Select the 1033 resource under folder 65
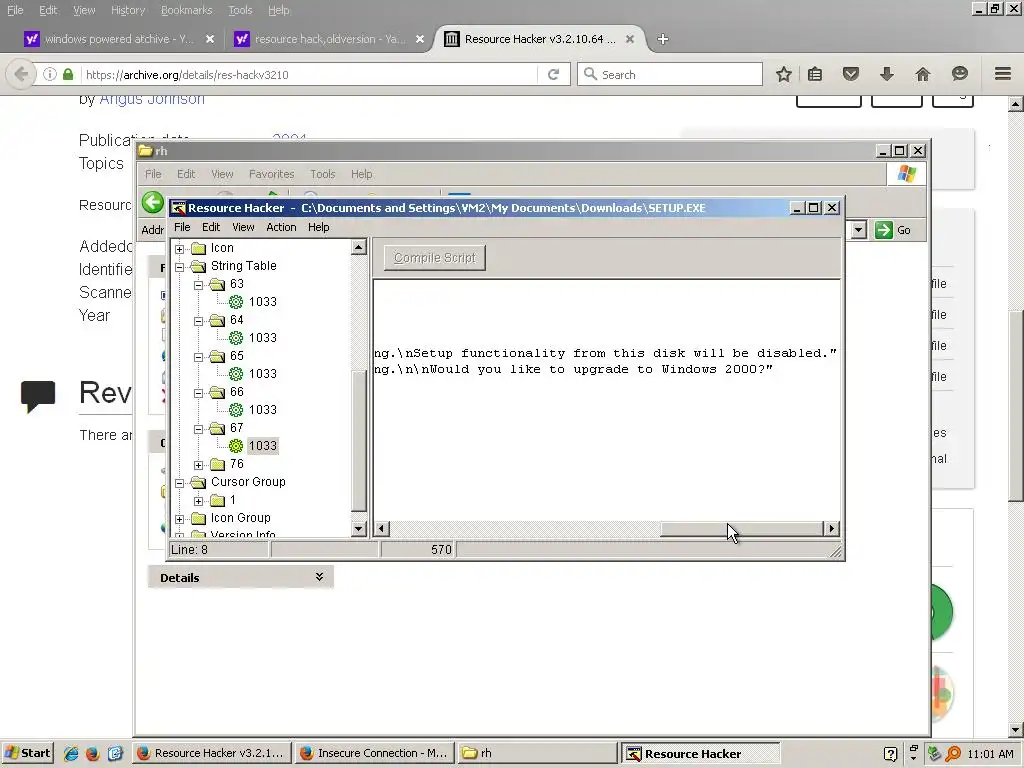Viewport: 1024px width, 768px height. coord(263,374)
